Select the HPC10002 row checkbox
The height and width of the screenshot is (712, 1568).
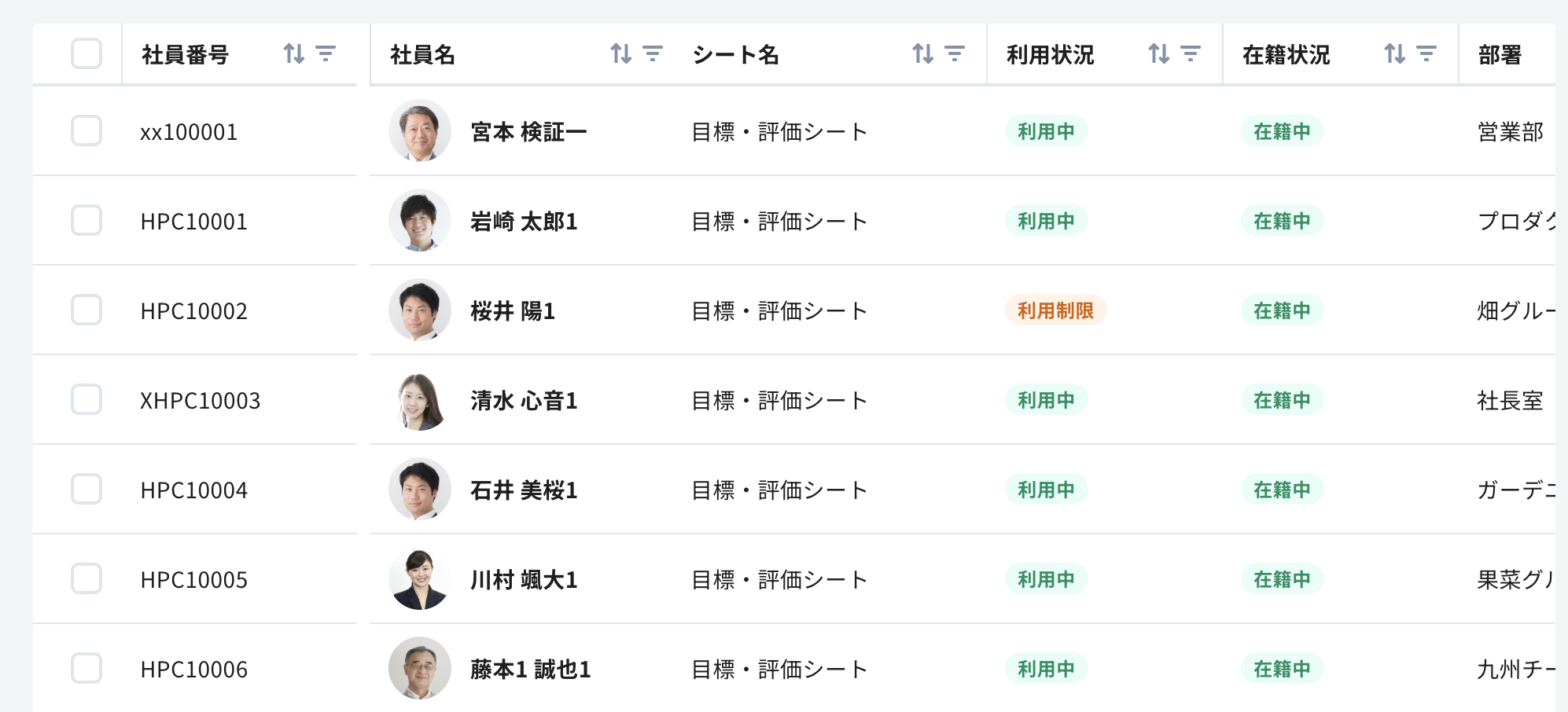pos(86,310)
